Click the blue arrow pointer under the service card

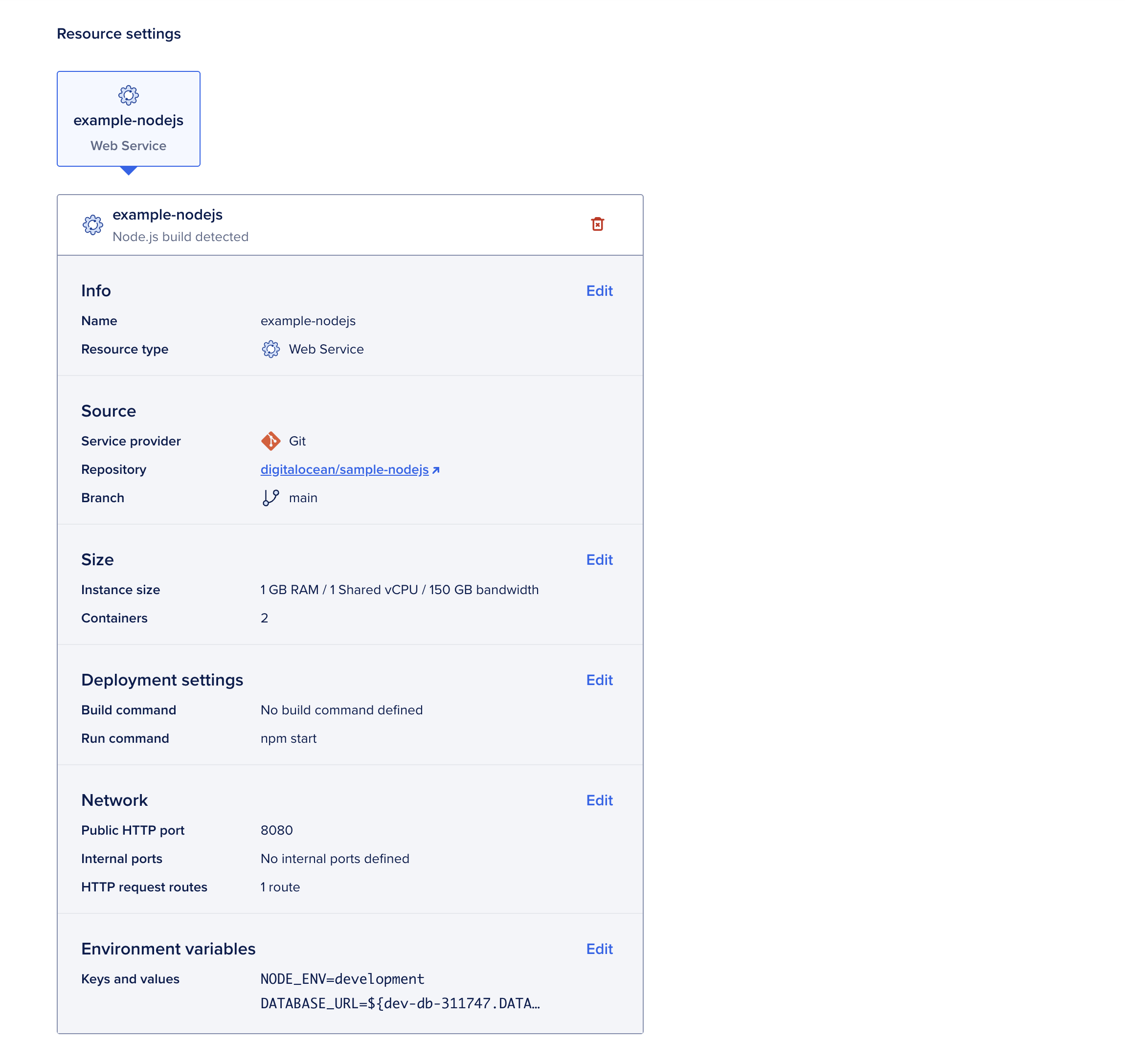[128, 172]
